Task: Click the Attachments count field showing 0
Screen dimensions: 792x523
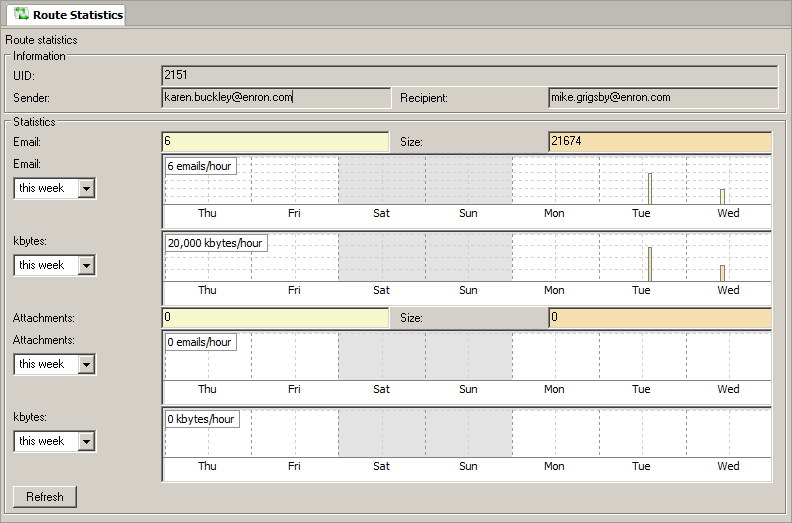Action: [x=275, y=318]
